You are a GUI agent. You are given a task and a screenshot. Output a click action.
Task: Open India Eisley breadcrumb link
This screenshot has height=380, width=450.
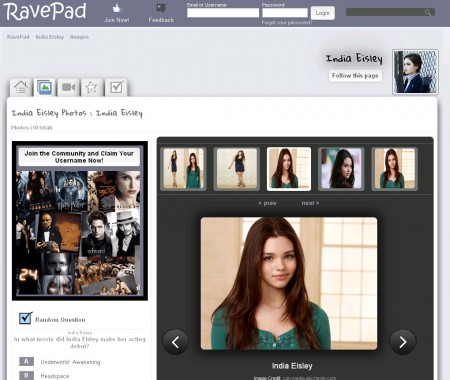50,37
